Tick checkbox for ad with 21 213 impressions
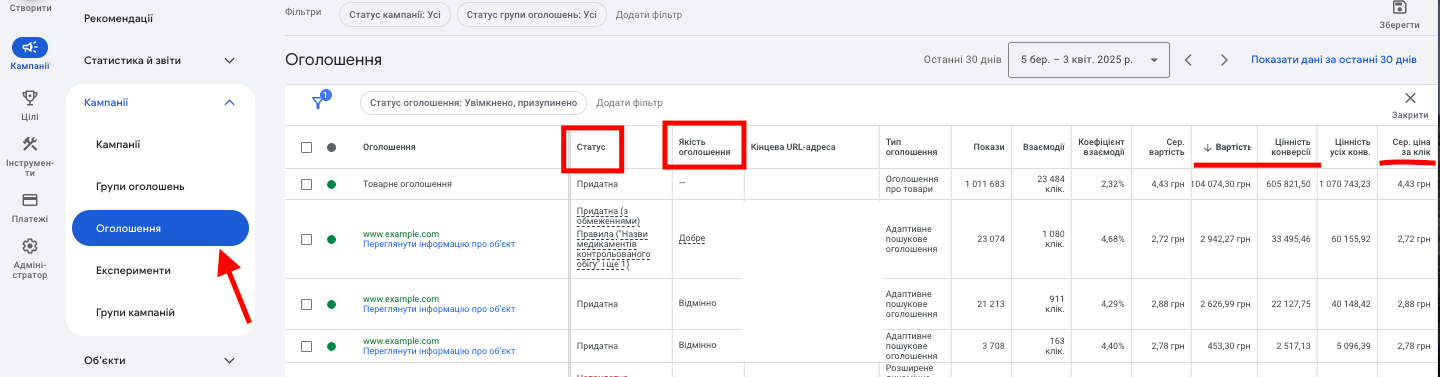The height and width of the screenshot is (377, 1440). click(x=306, y=304)
